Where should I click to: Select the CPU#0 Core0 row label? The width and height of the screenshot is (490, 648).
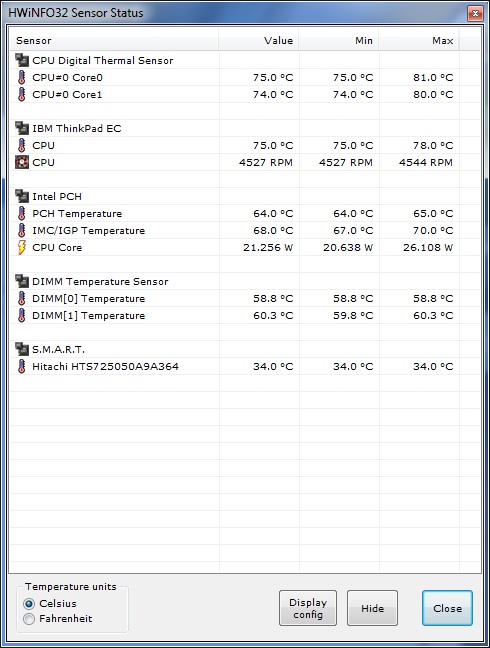pos(67,78)
